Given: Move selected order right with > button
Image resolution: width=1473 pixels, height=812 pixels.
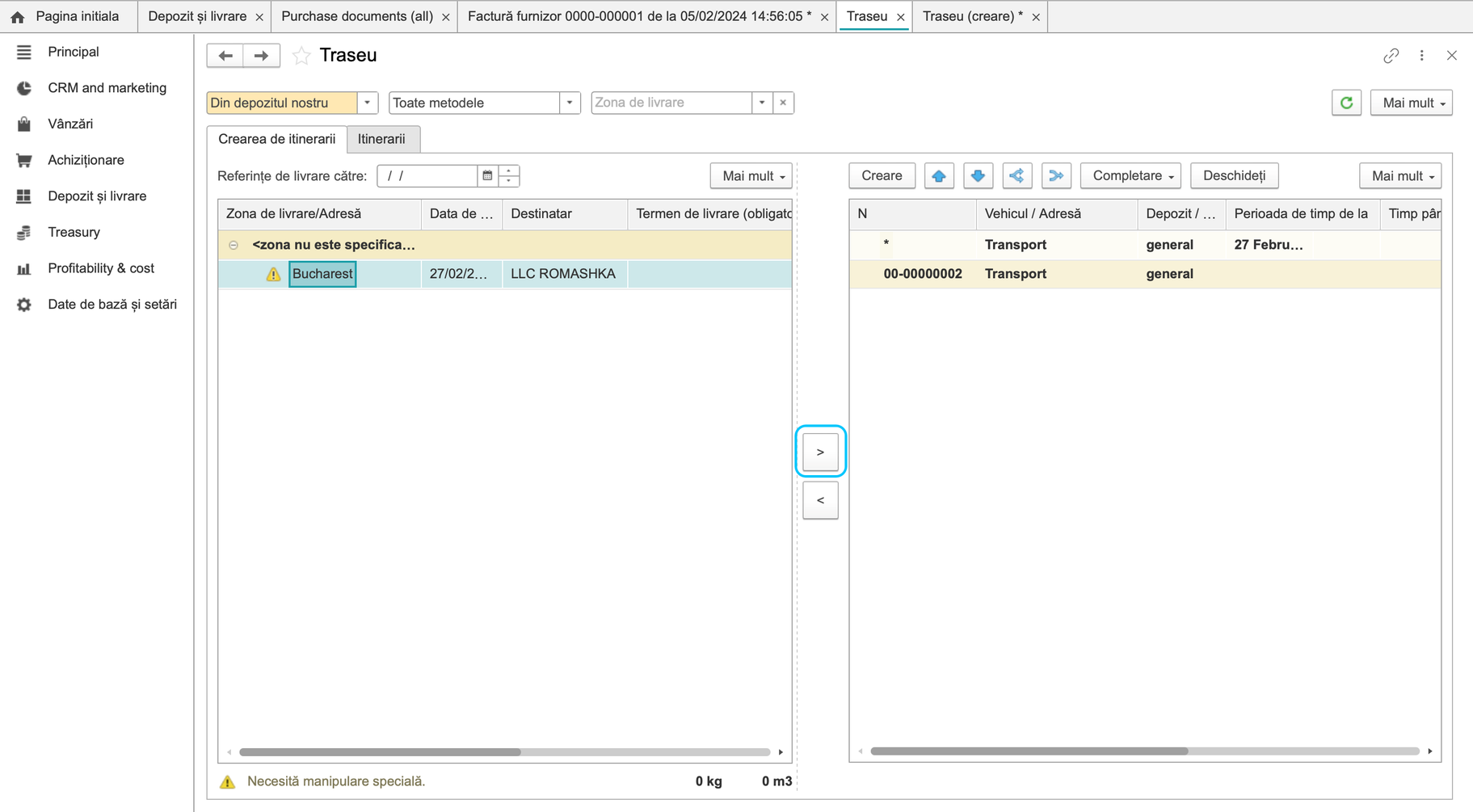Looking at the screenshot, I should pyautogui.click(x=820, y=452).
